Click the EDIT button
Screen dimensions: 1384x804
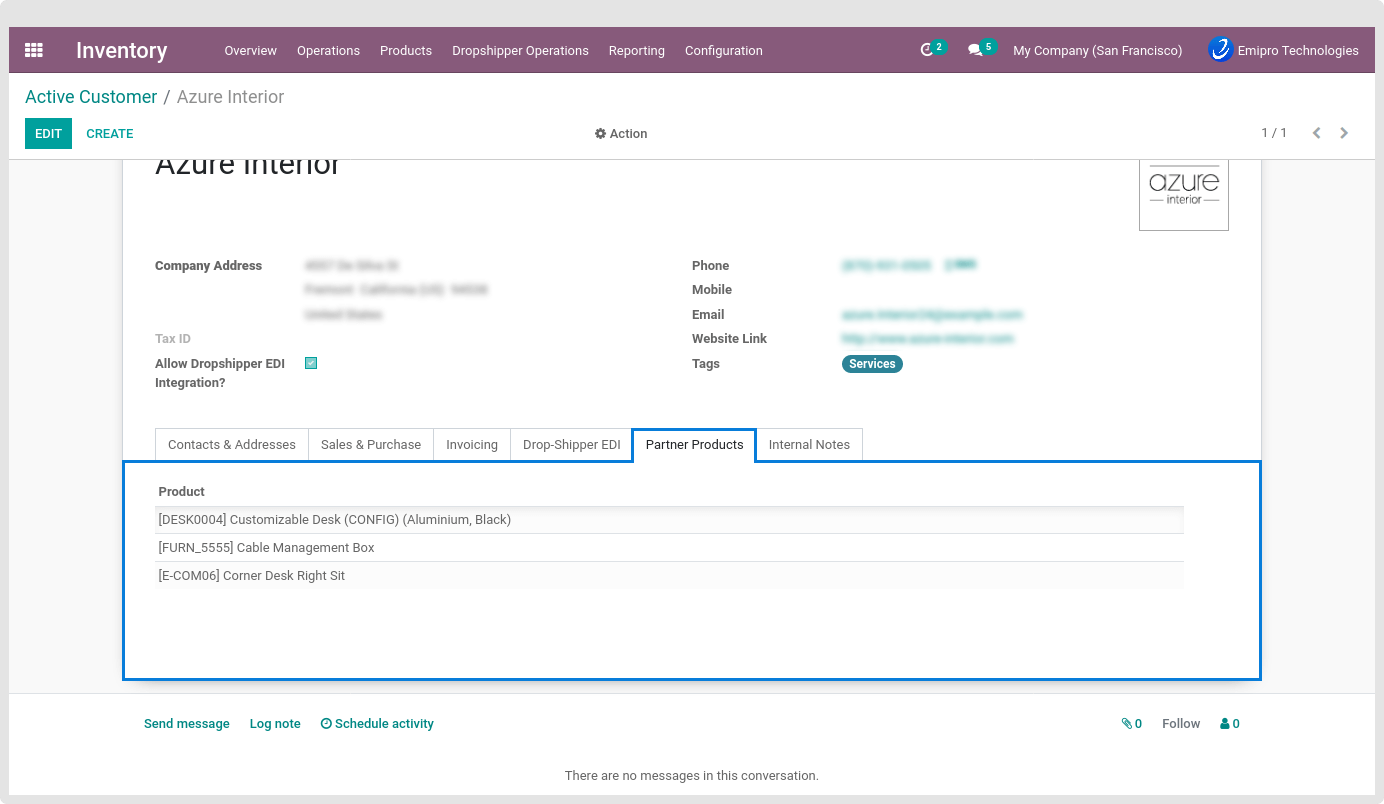pos(48,134)
